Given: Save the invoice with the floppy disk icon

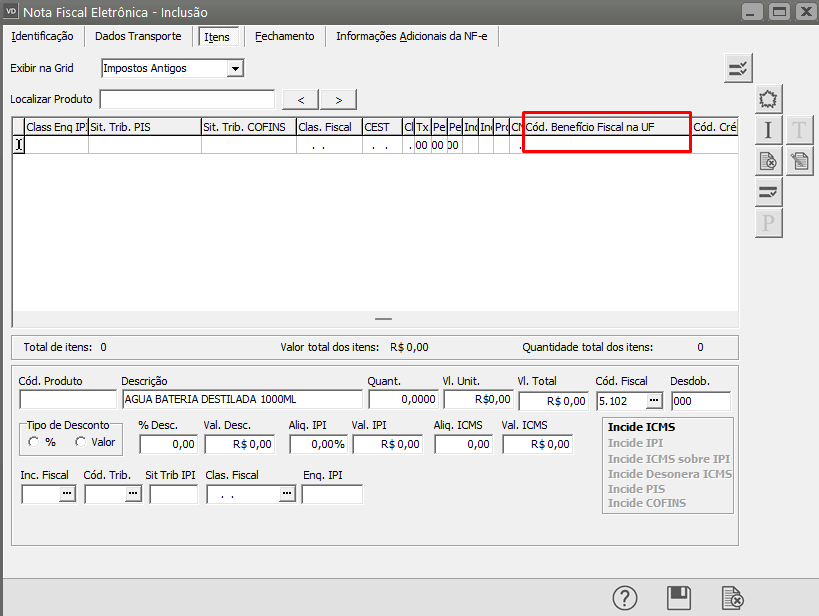Looking at the screenshot, I should point(679,598).
